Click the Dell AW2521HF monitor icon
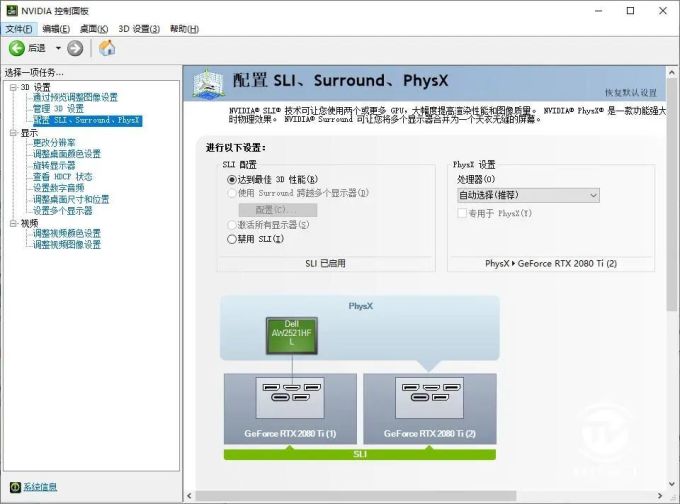 [x=291, y=335]
